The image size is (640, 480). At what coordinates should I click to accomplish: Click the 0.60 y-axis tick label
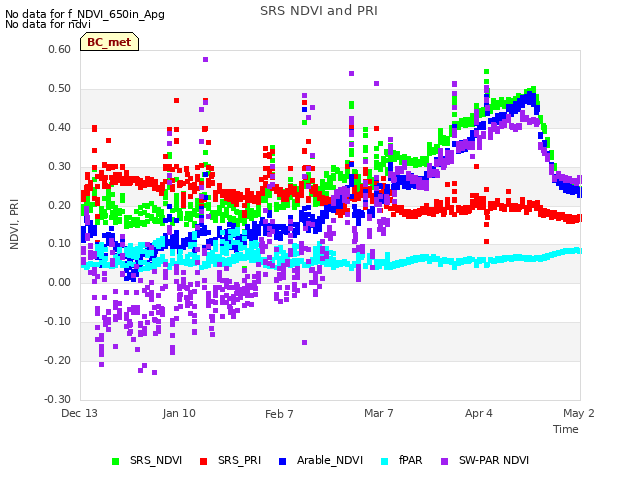pyautogui.click(x=60, y=49)
